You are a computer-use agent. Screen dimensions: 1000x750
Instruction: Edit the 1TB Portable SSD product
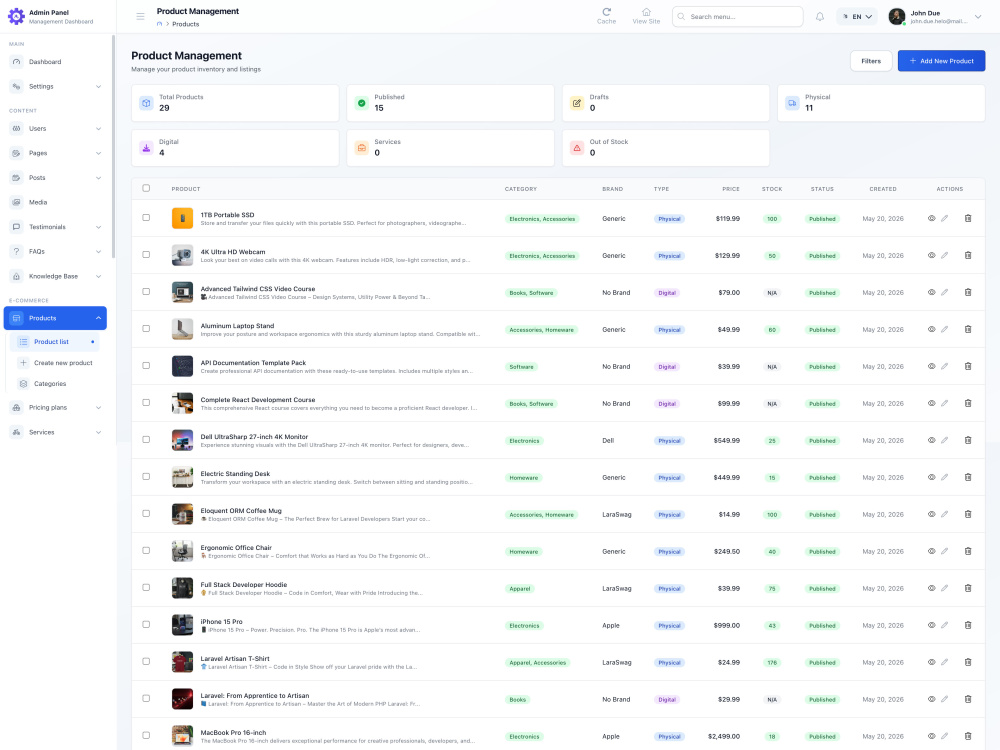click(x=945, y=218)
